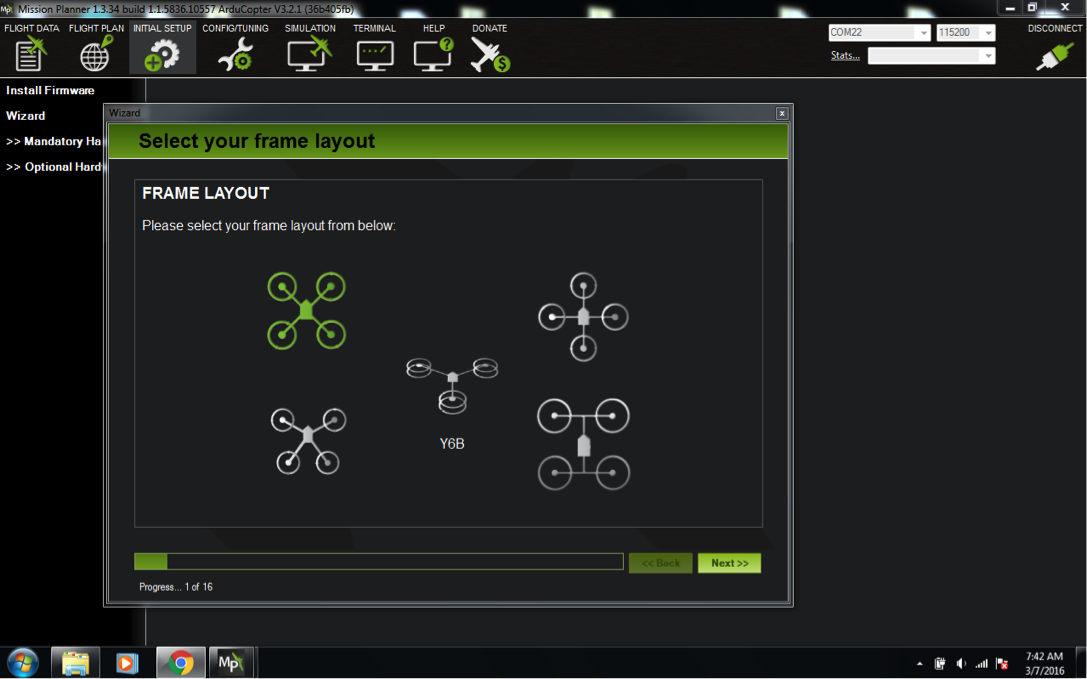Image resolution: width=1087 pixels, height=679 pixels.
Task: Click the 'Progress... 1 of 16' text
Action: pos(176,587)
